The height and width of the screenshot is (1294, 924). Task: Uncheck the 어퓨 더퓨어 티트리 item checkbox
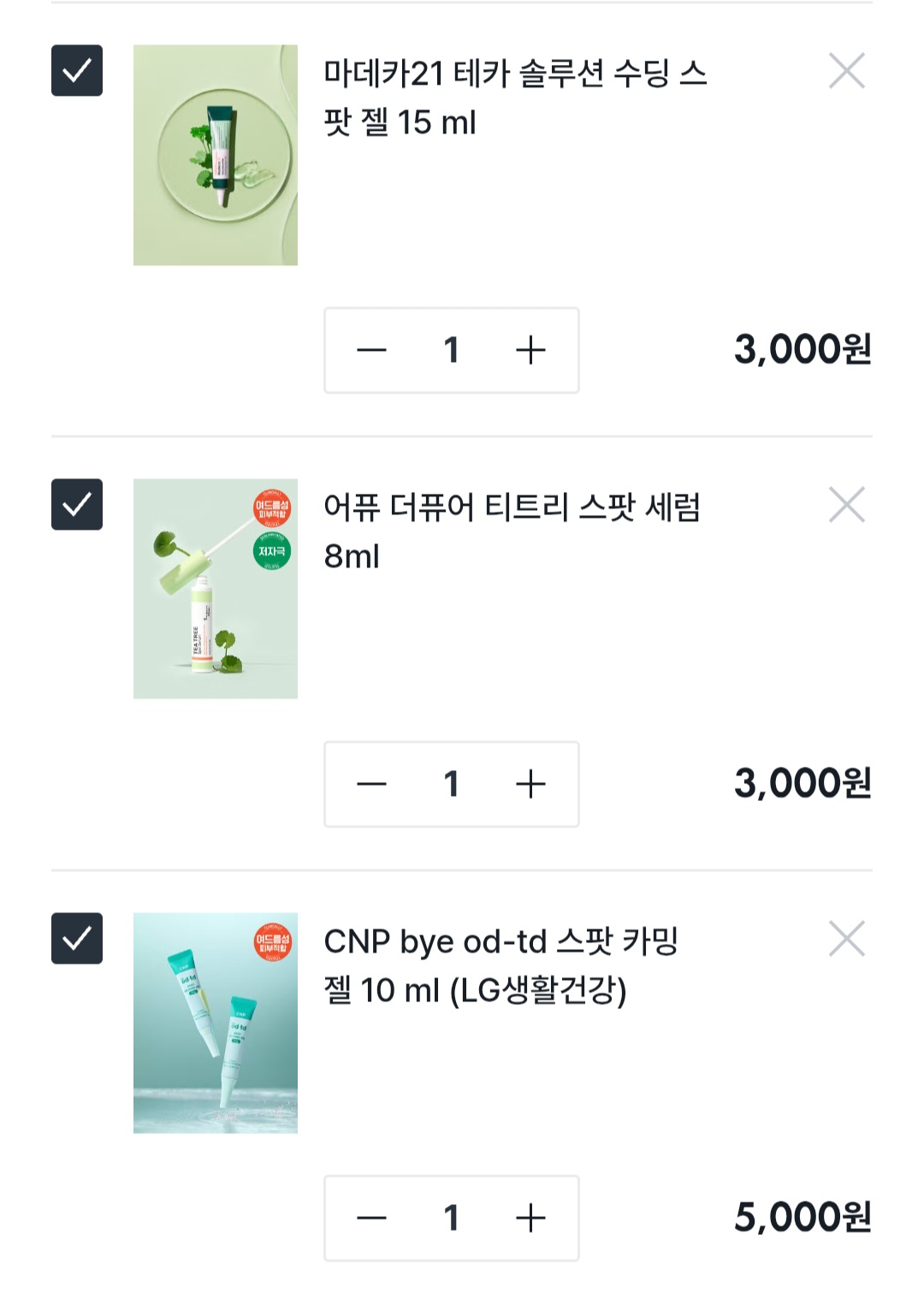77,504
